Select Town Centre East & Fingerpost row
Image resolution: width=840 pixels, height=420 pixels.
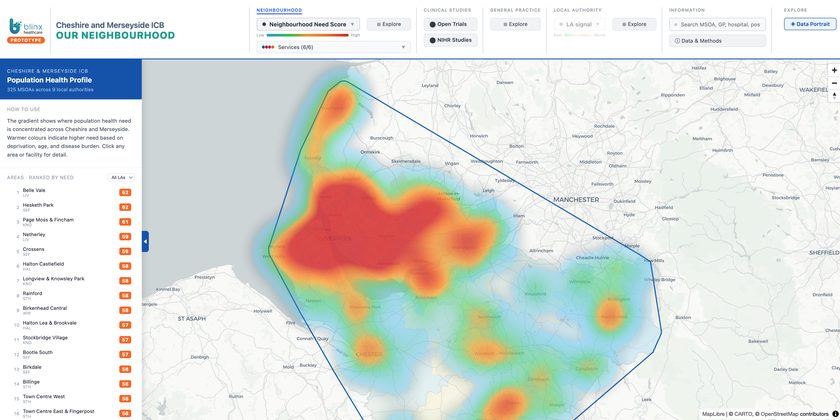coord(71,413)
